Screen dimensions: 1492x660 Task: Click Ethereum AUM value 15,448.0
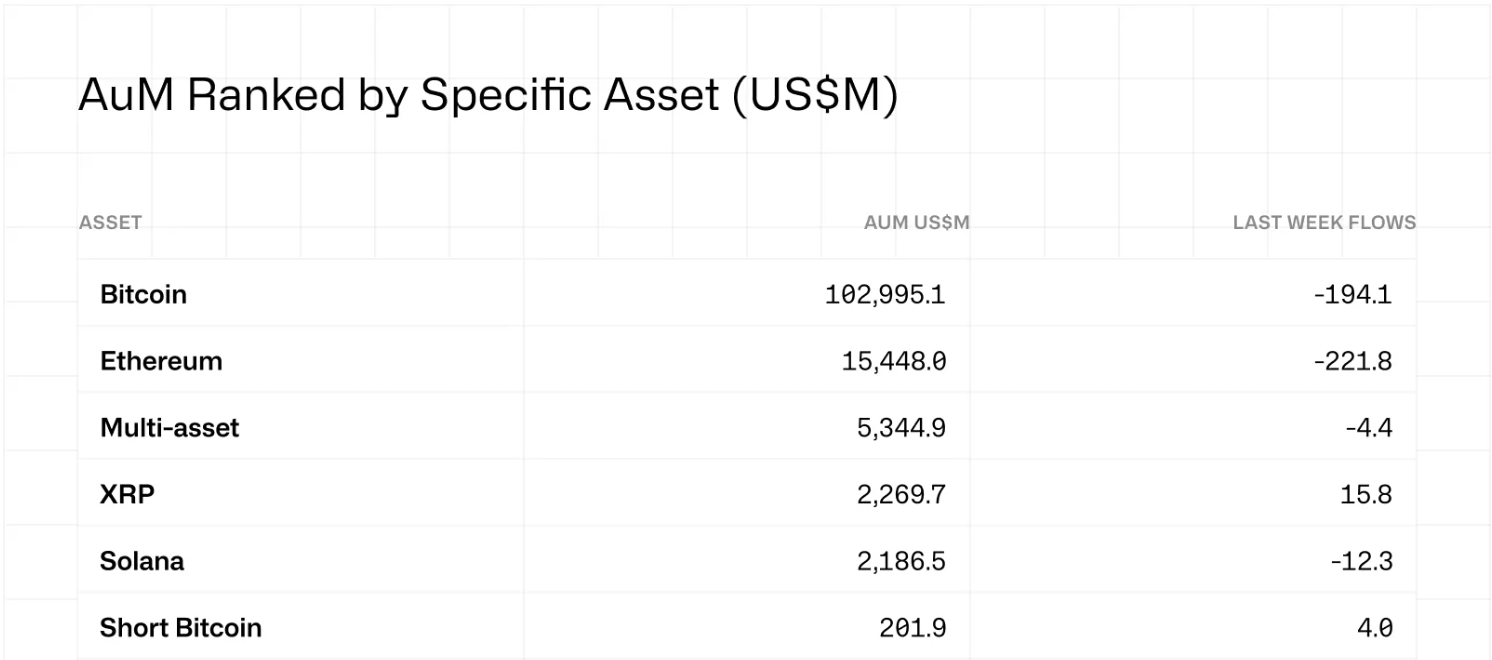893,361
